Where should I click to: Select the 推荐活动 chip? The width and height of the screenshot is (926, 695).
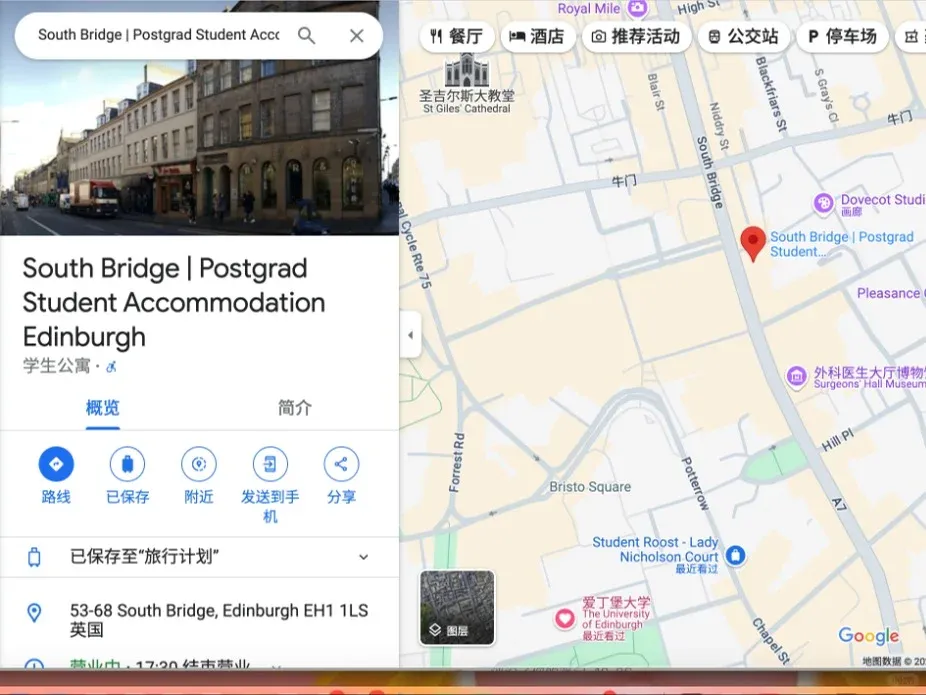[635, 37]
